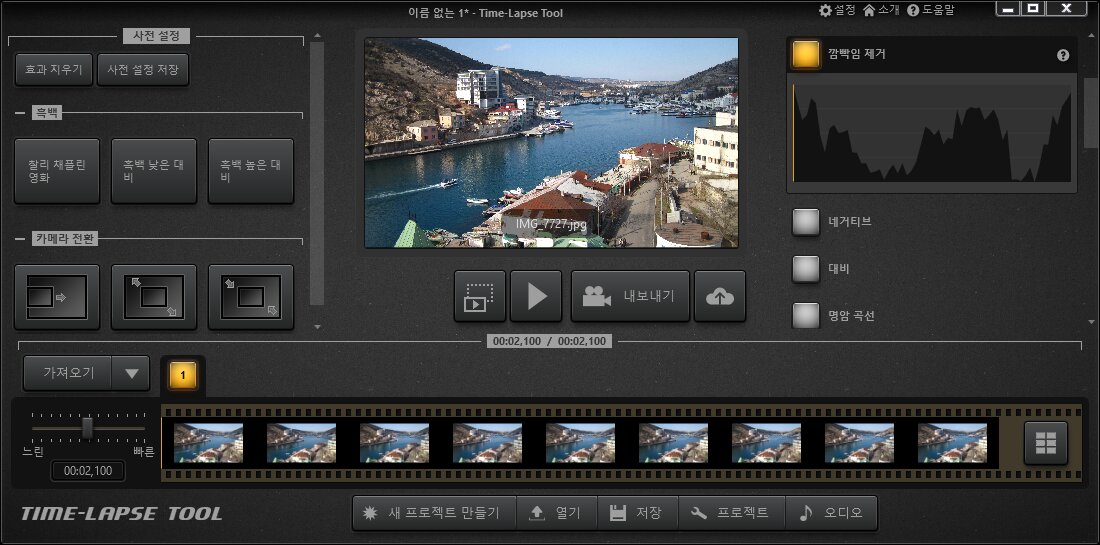Select the second camera transition preset
Screen dimensions: 1100x545
pos(153,296)
